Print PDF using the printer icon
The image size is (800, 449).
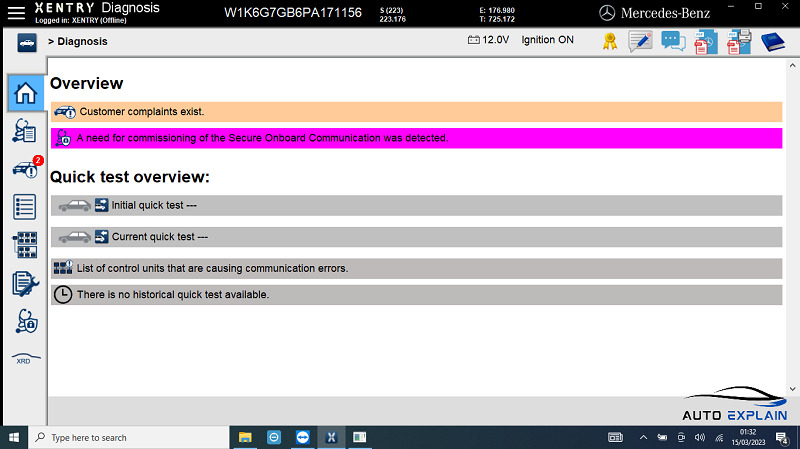(739, 41)
